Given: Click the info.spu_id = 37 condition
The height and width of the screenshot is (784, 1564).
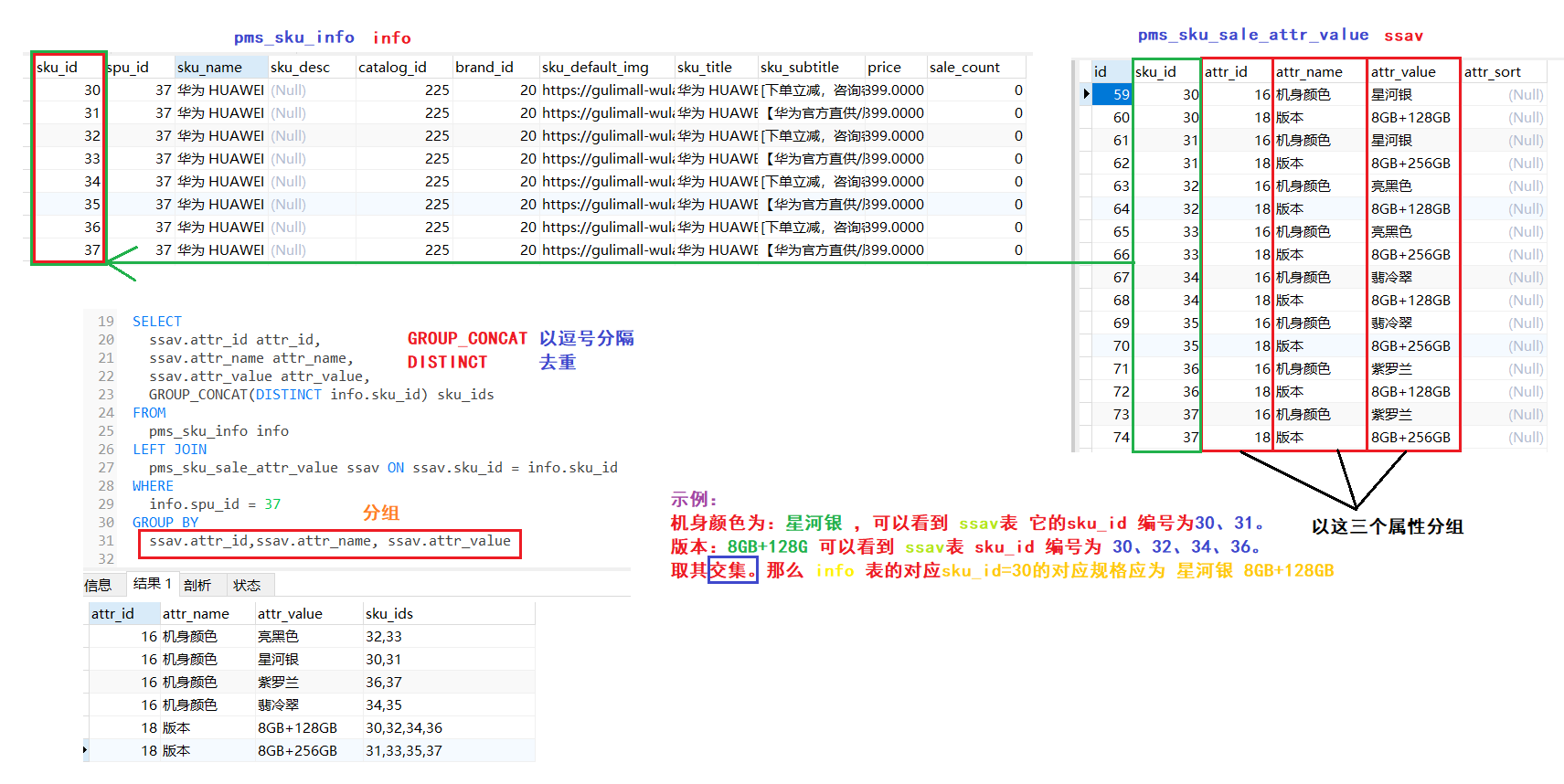Looking at the screenshot, I should click(215, 504).
